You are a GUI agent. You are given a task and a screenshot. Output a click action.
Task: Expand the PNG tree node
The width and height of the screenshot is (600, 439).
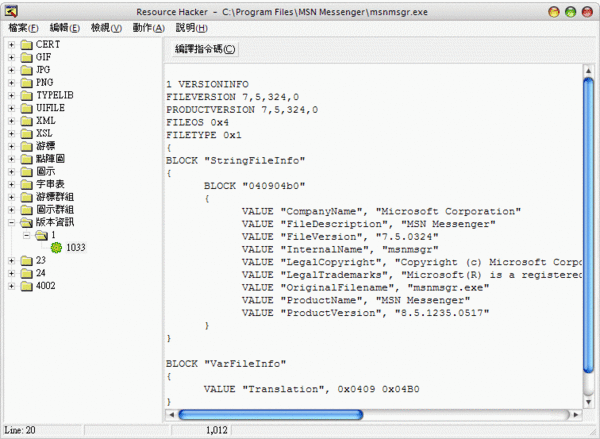coord(11,83)
